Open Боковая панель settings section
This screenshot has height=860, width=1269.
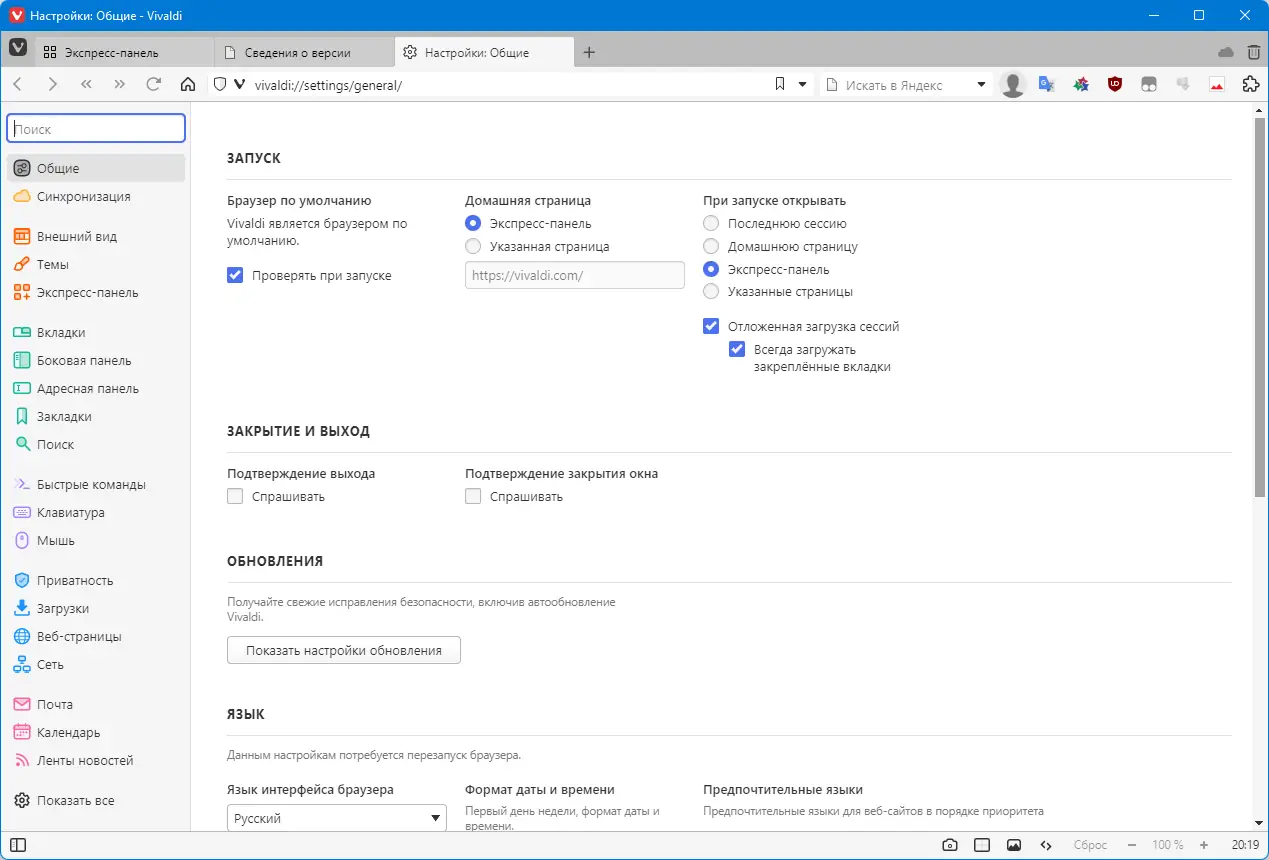pyautogui.click(x=96, y=361)
